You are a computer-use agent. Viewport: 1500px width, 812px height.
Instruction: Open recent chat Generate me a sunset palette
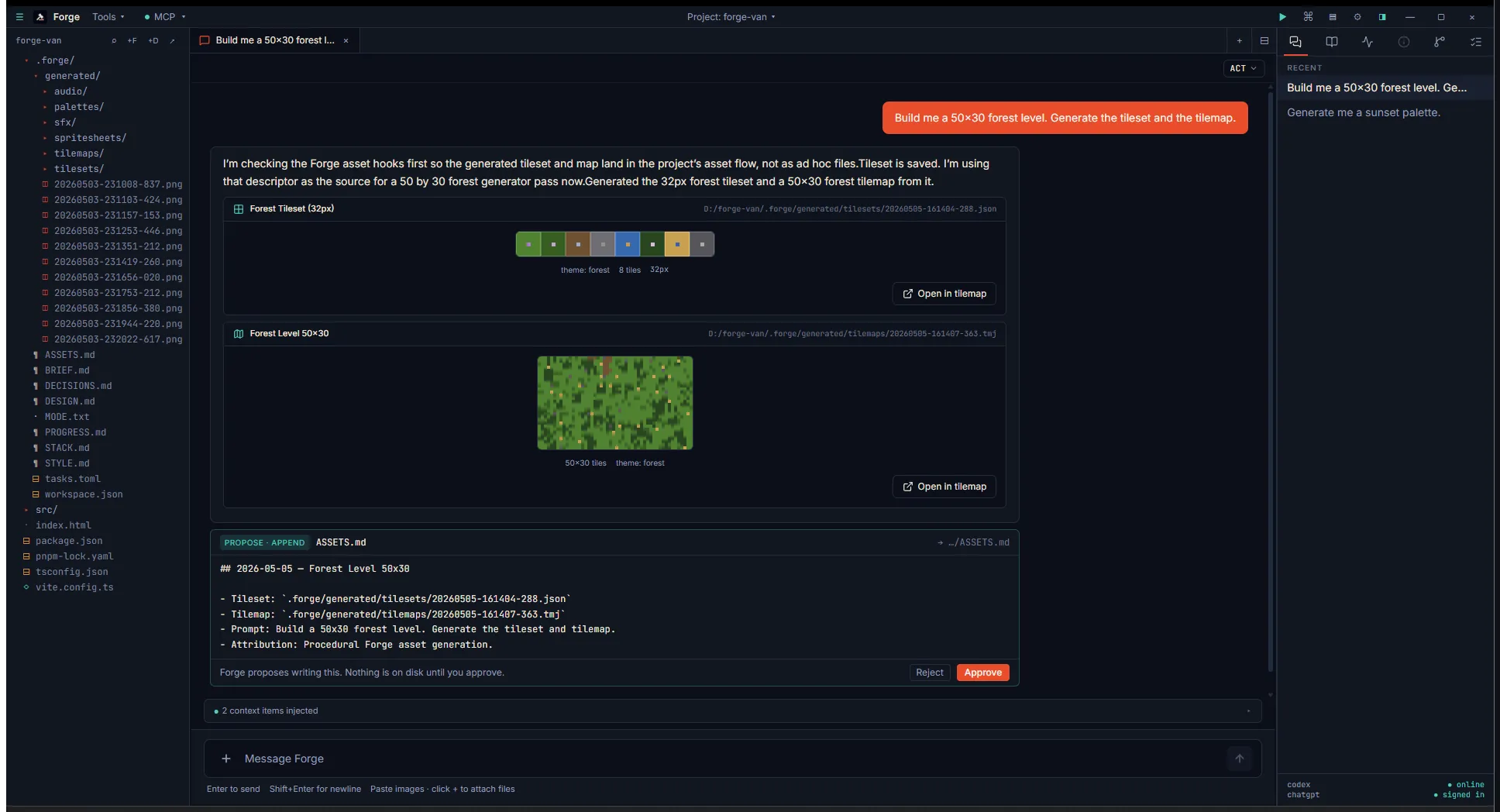(1385, 112)
